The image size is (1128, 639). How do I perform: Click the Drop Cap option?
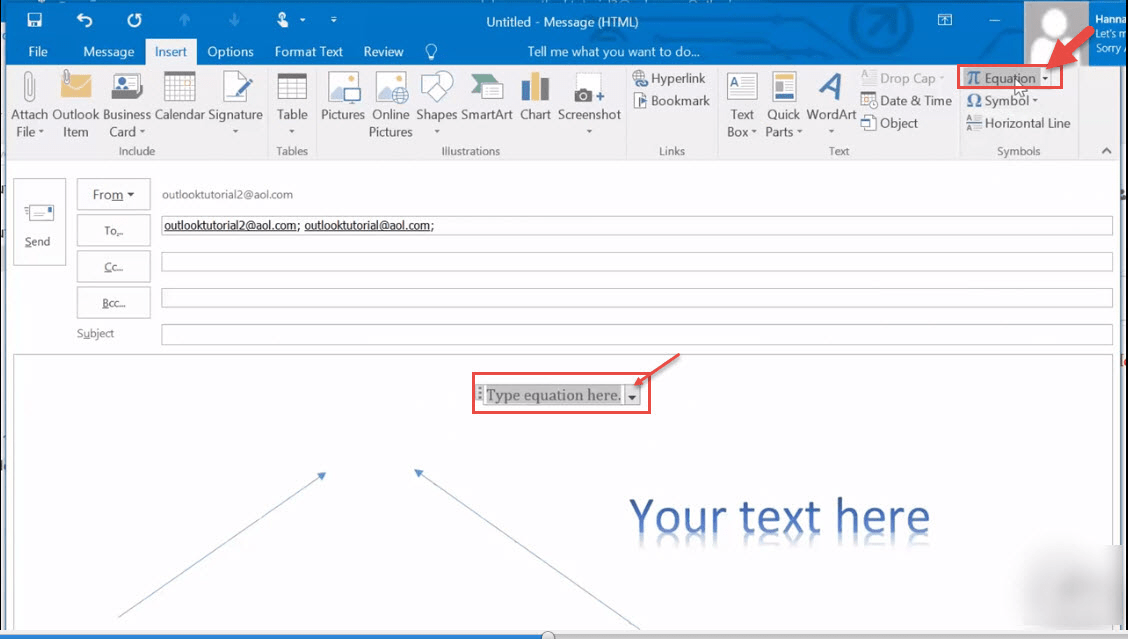pyautogui.click(x=903, y=78)
